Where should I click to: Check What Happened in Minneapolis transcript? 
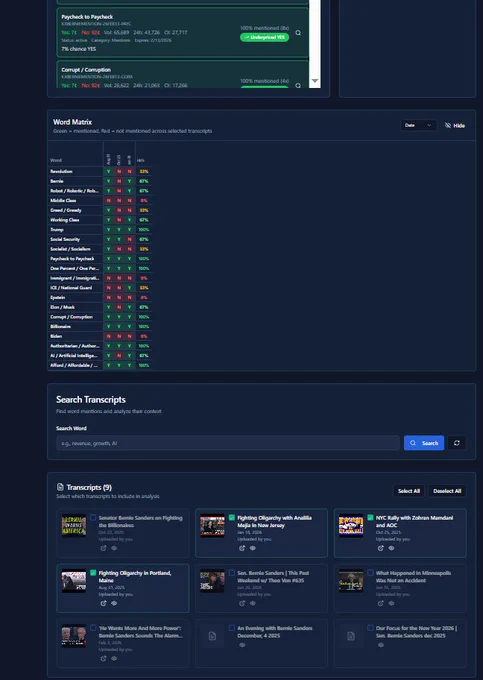click(370, 572)
